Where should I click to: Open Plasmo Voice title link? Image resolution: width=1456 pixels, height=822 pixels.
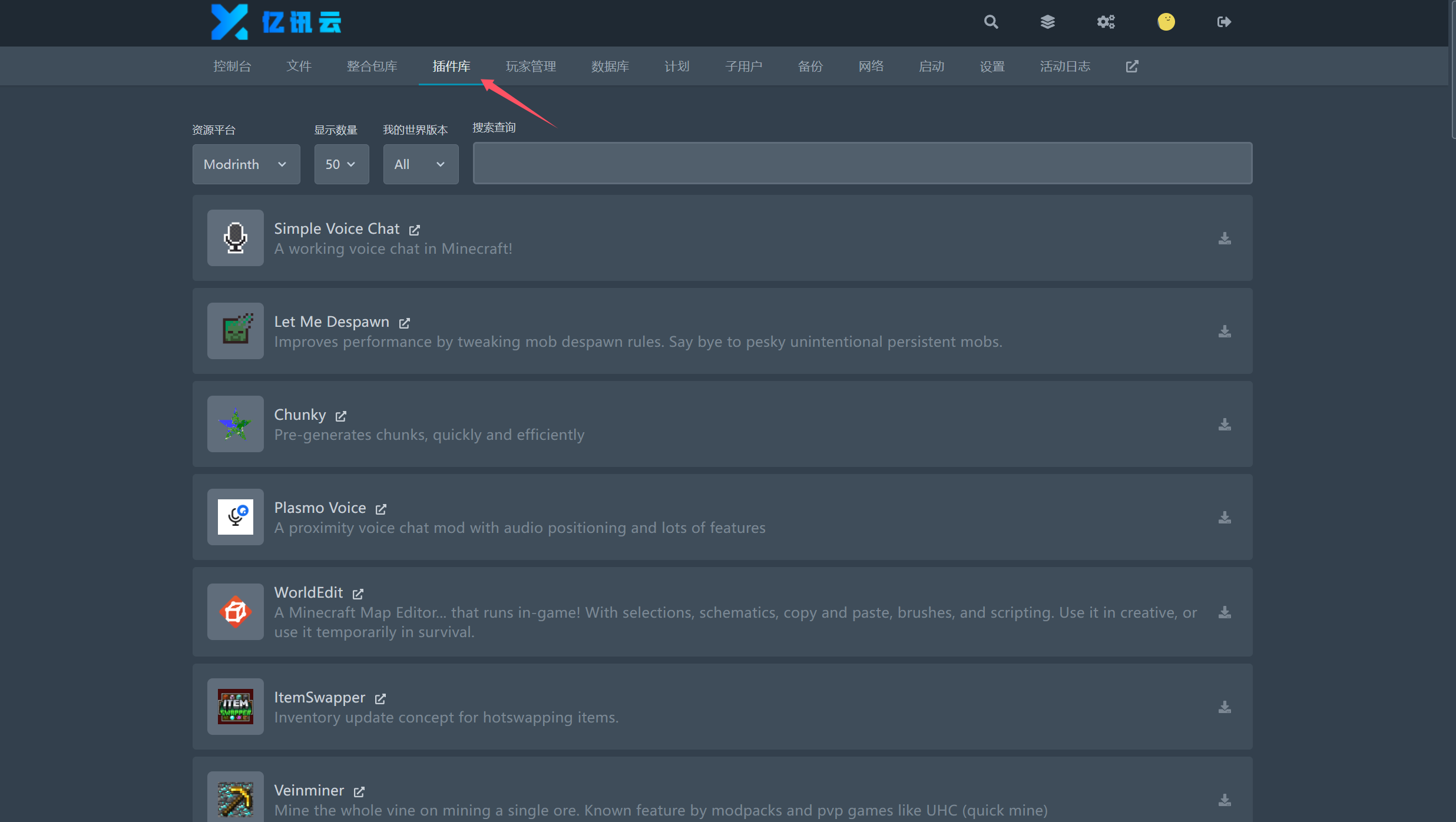point(320,508)
